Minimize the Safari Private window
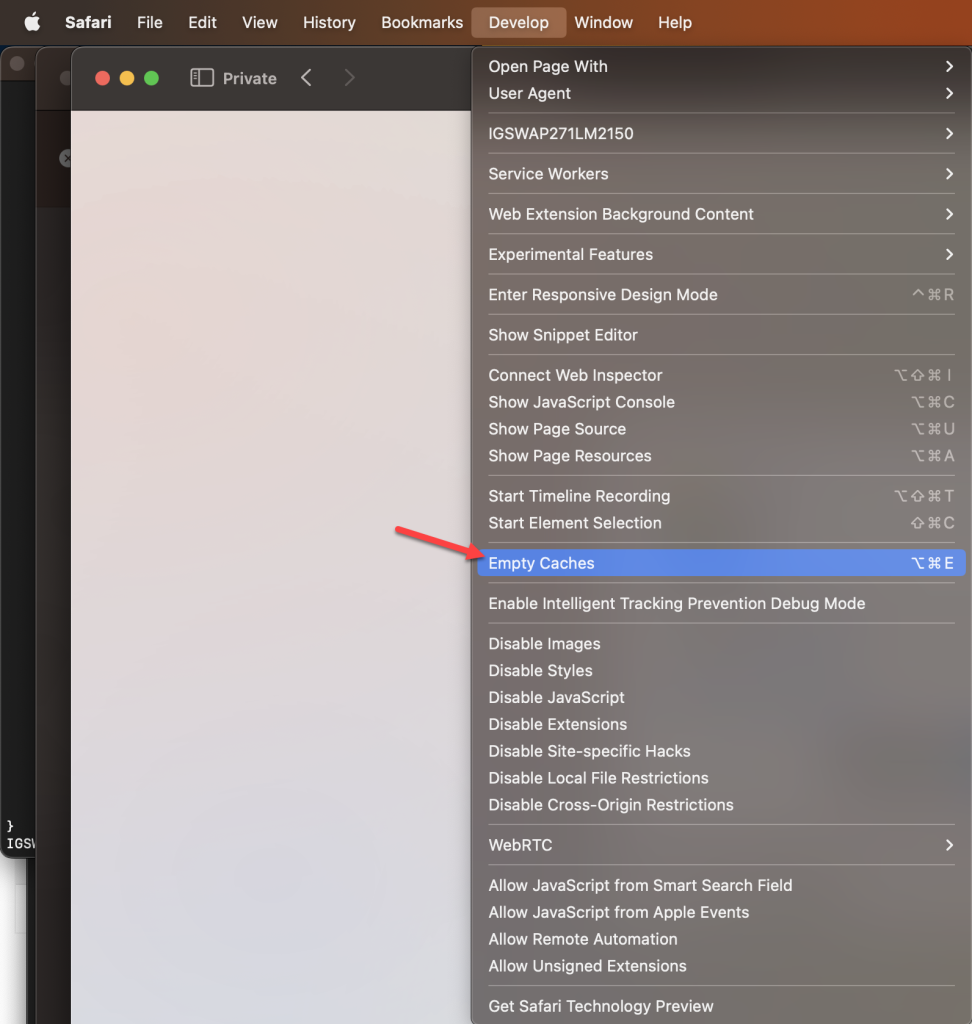Image resolution: width=972 pixels, height=1024 pixels. coord(127,78)
